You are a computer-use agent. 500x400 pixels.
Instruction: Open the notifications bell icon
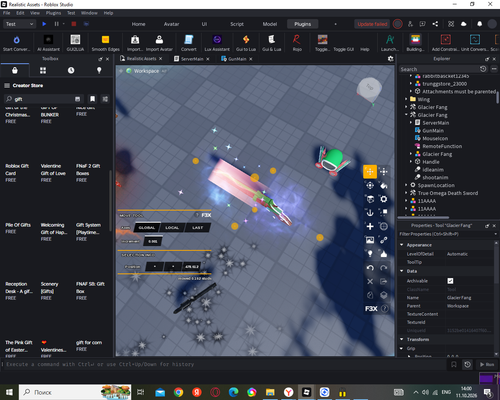point(479,24)
